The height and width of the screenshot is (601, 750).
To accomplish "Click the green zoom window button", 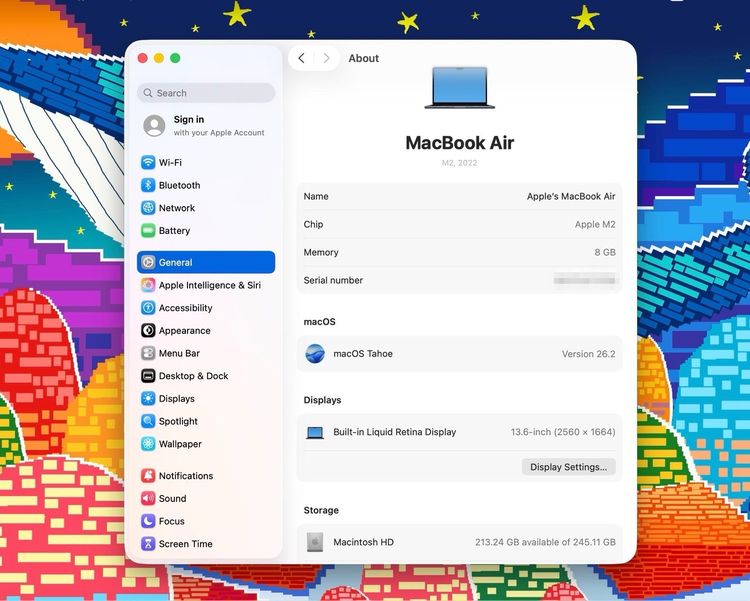I will (175, 58).
